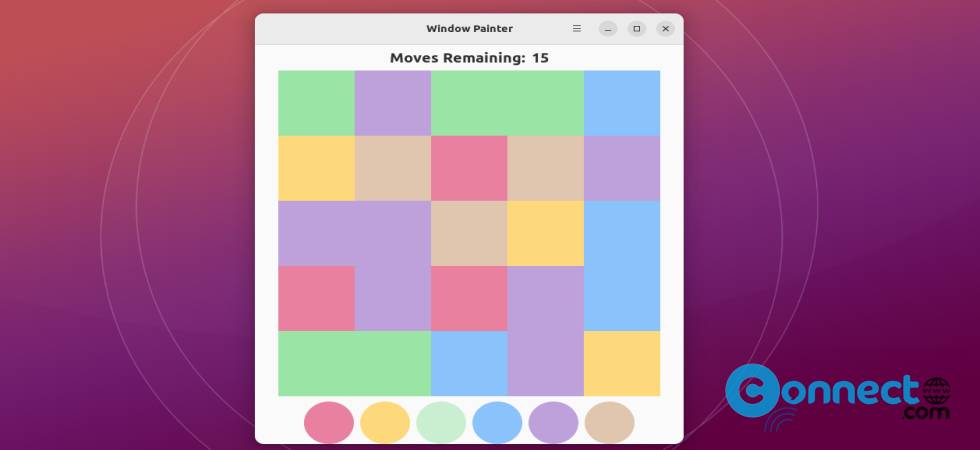980x450 pixels.
Task: Select the pink cell starting the fourth row
Action: pyautogui.click(x=316, y=298)
